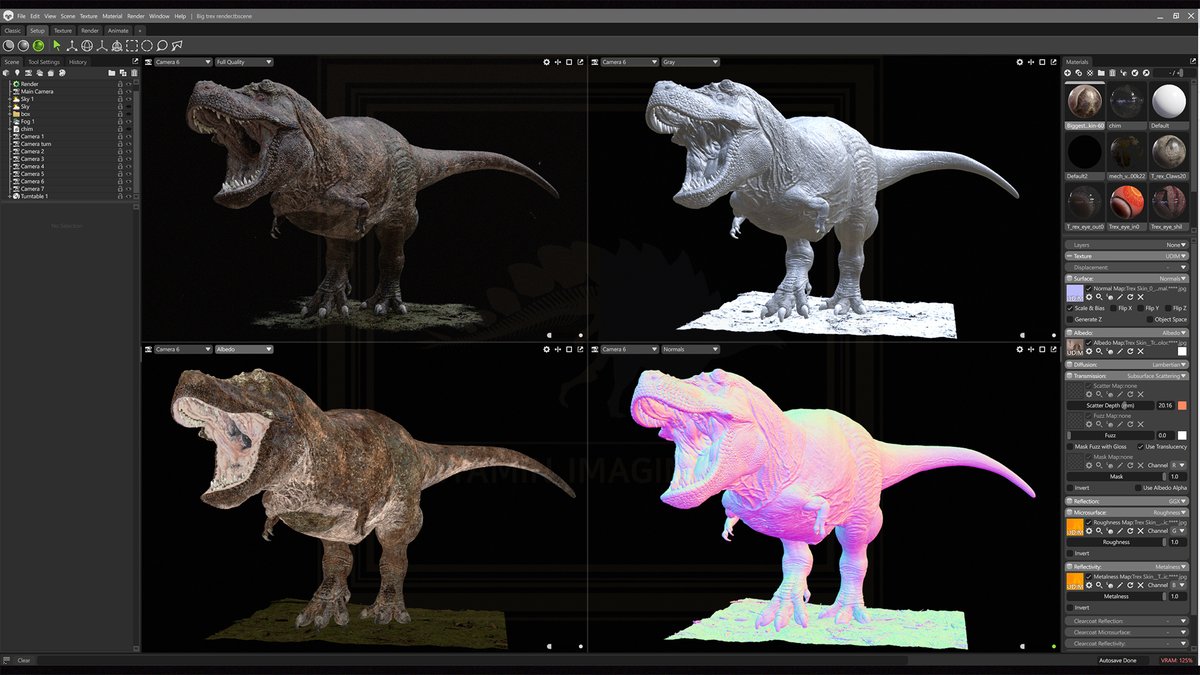Select Camera 3 in scene tree
Viewport: 1200px width, 675px height.
click(x=32, y=159)
